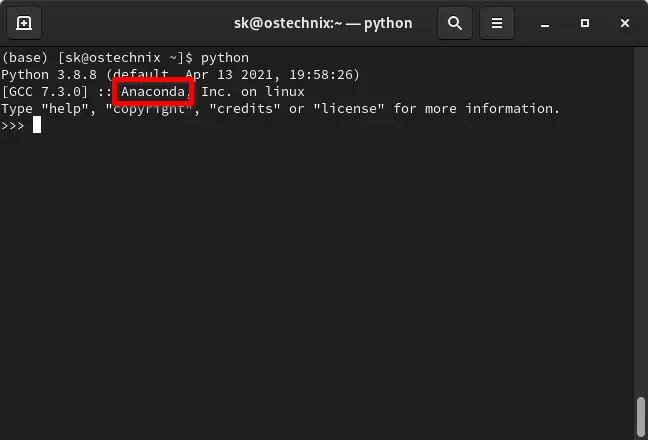Click the window title sk@ostechnix:~ — python

coord(323,23)
